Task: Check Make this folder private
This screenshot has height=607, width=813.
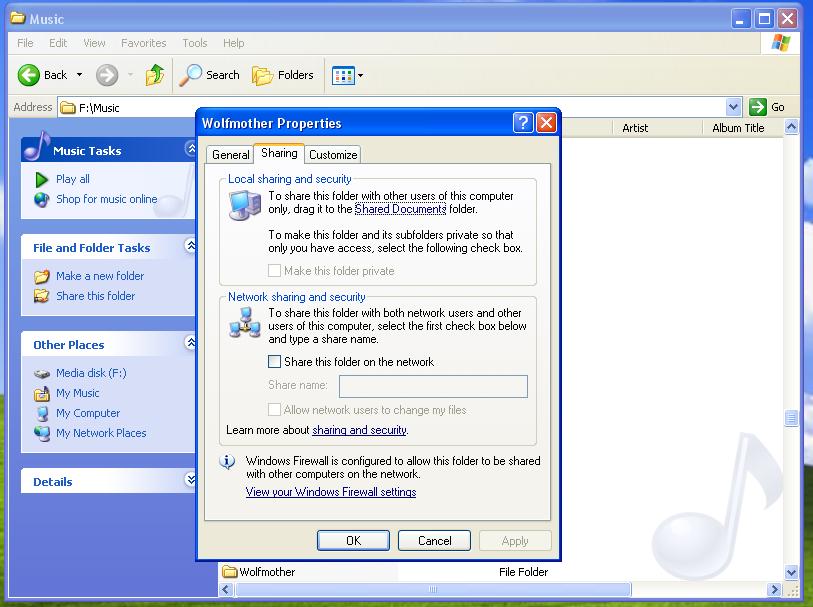Action: (274, 271)
